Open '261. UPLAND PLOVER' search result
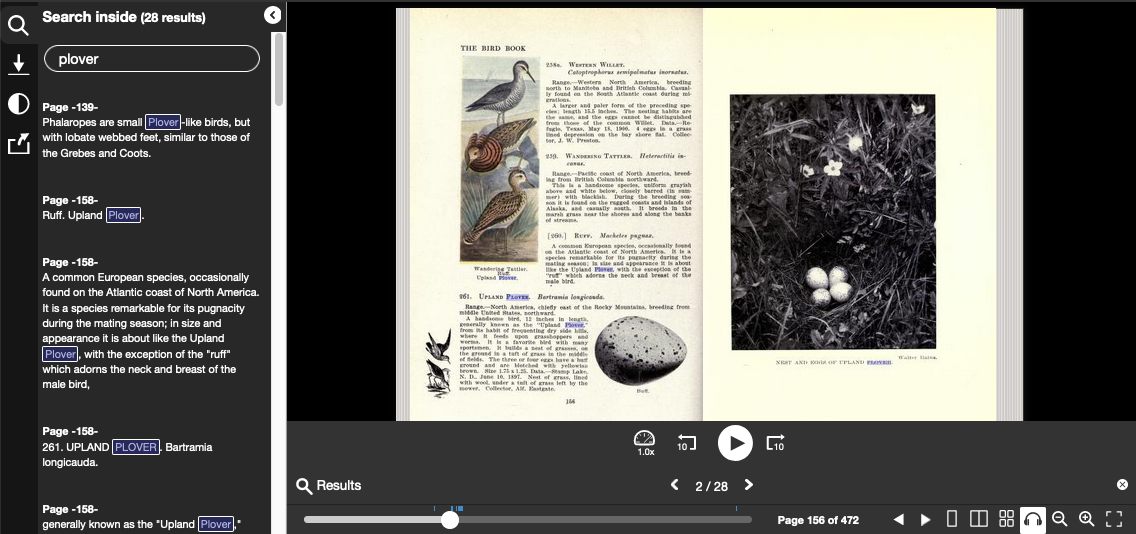The height and width of the screenshot is (534, 1136). tap(151, 446)
